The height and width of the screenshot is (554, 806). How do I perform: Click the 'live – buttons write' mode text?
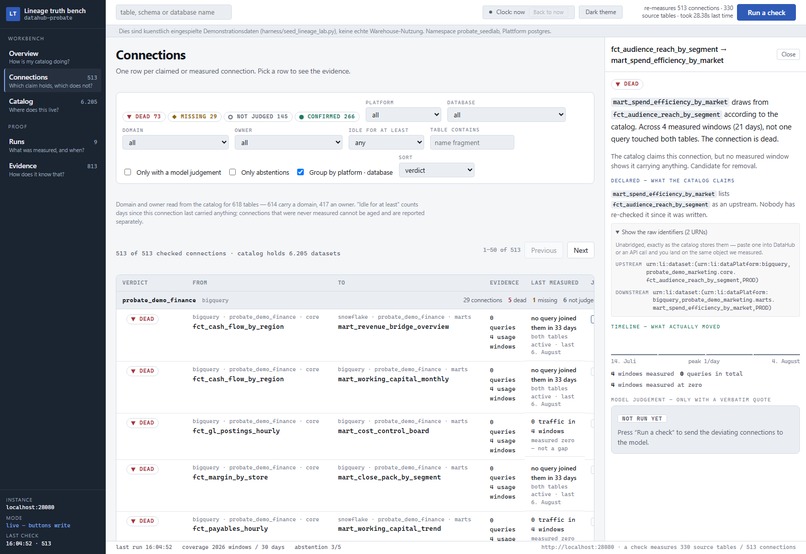pyautogui.click(x=38, y=526)
